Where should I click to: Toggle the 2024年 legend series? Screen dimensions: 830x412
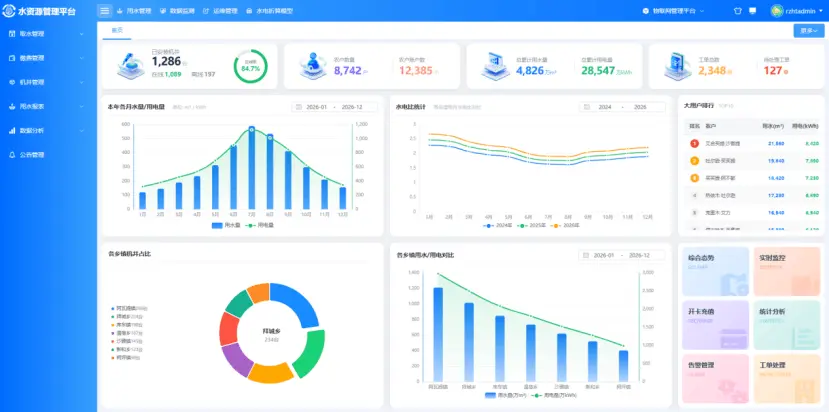(x=498, y=226)
